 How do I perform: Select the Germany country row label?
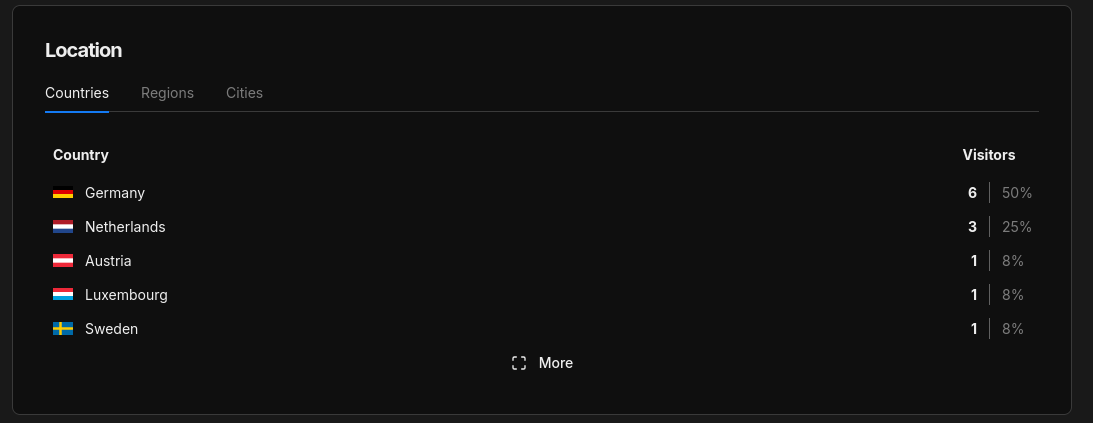(115, 193)
